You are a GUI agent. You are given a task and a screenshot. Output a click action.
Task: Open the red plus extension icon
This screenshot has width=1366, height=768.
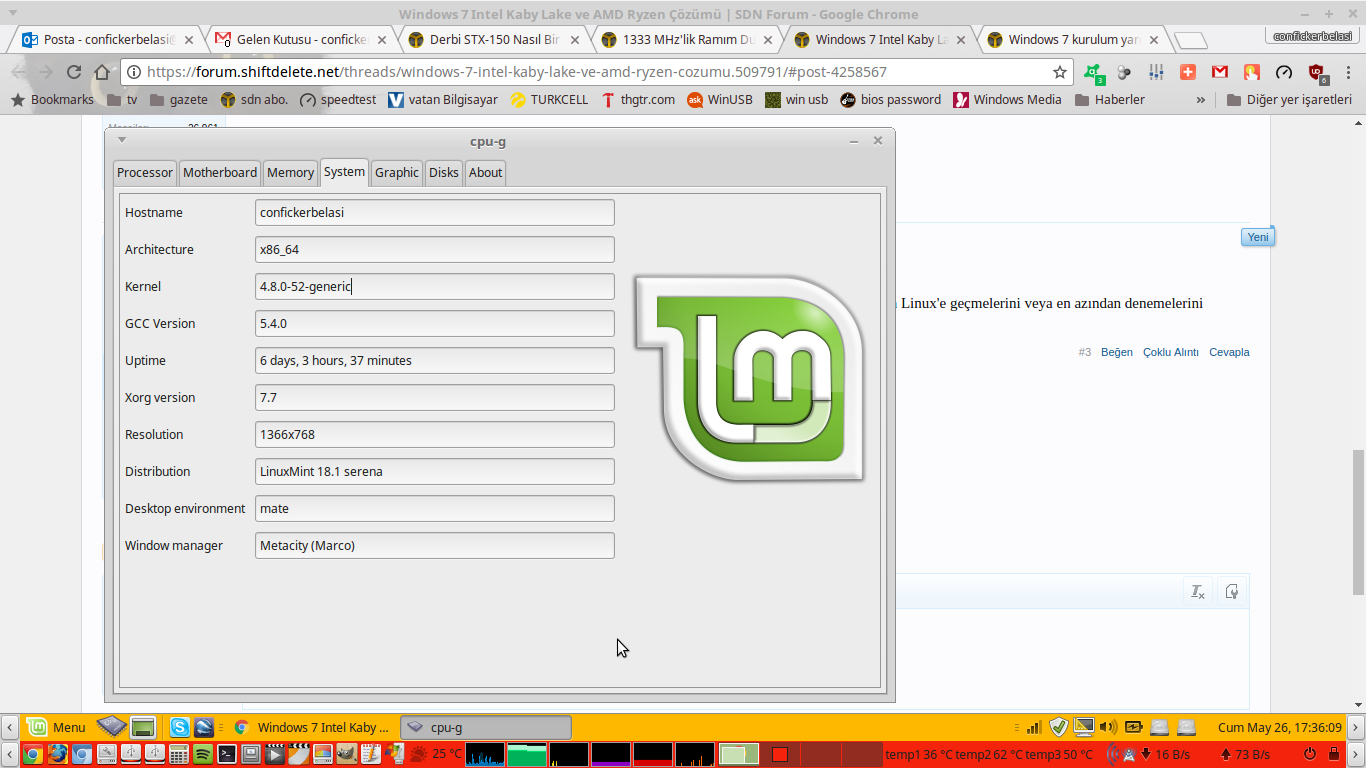(1188, 72)
